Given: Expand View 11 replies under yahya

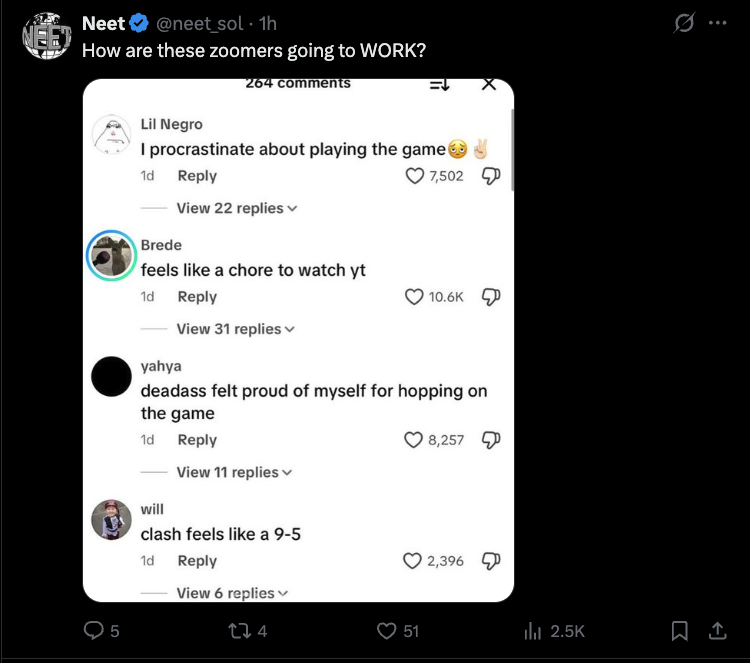Looking at the screenshot, I should [x=236, y=472].
